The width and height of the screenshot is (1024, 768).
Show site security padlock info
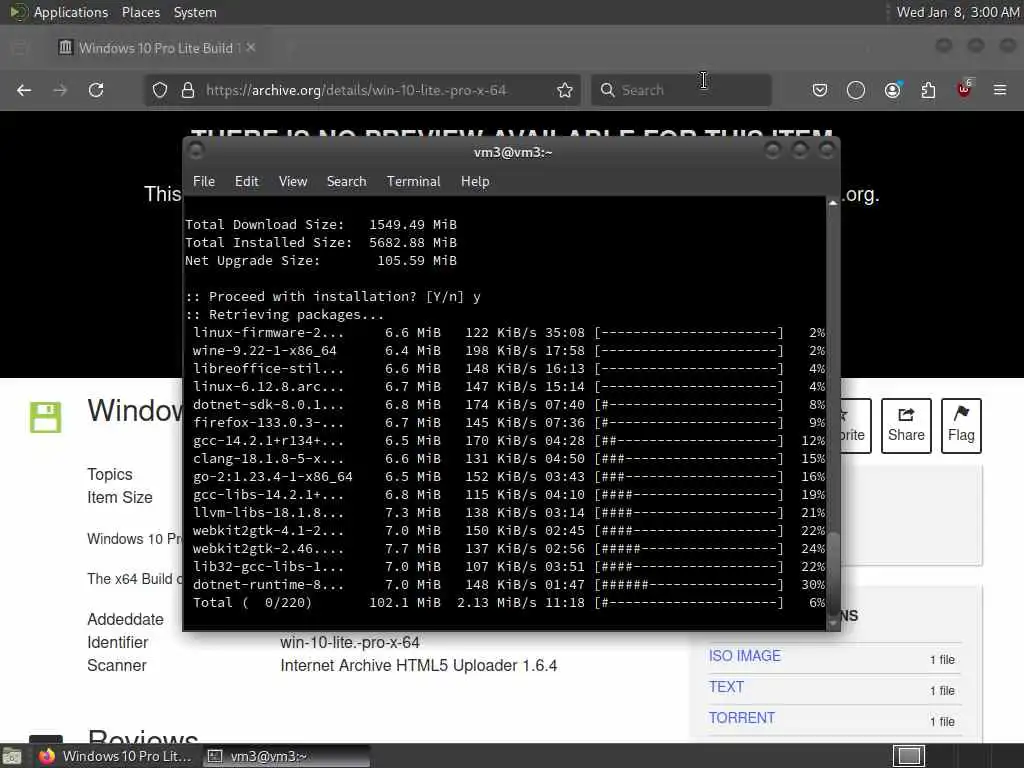point(187,90)
